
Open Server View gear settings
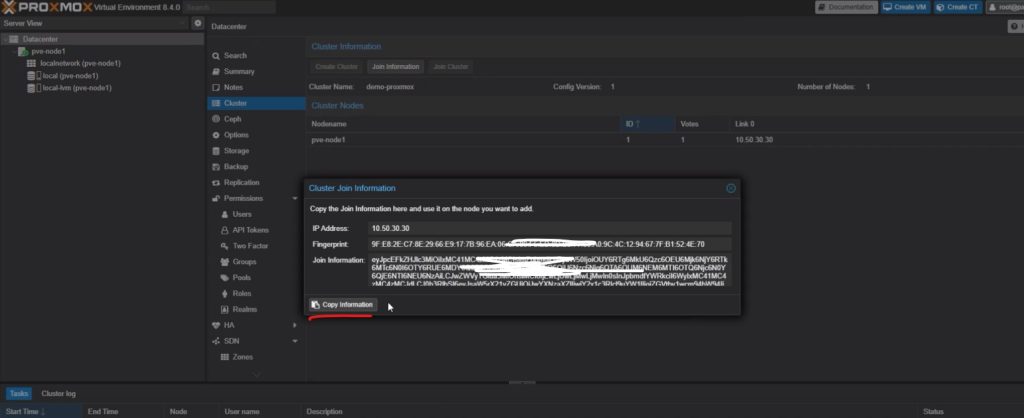click(x=198, y=23)
